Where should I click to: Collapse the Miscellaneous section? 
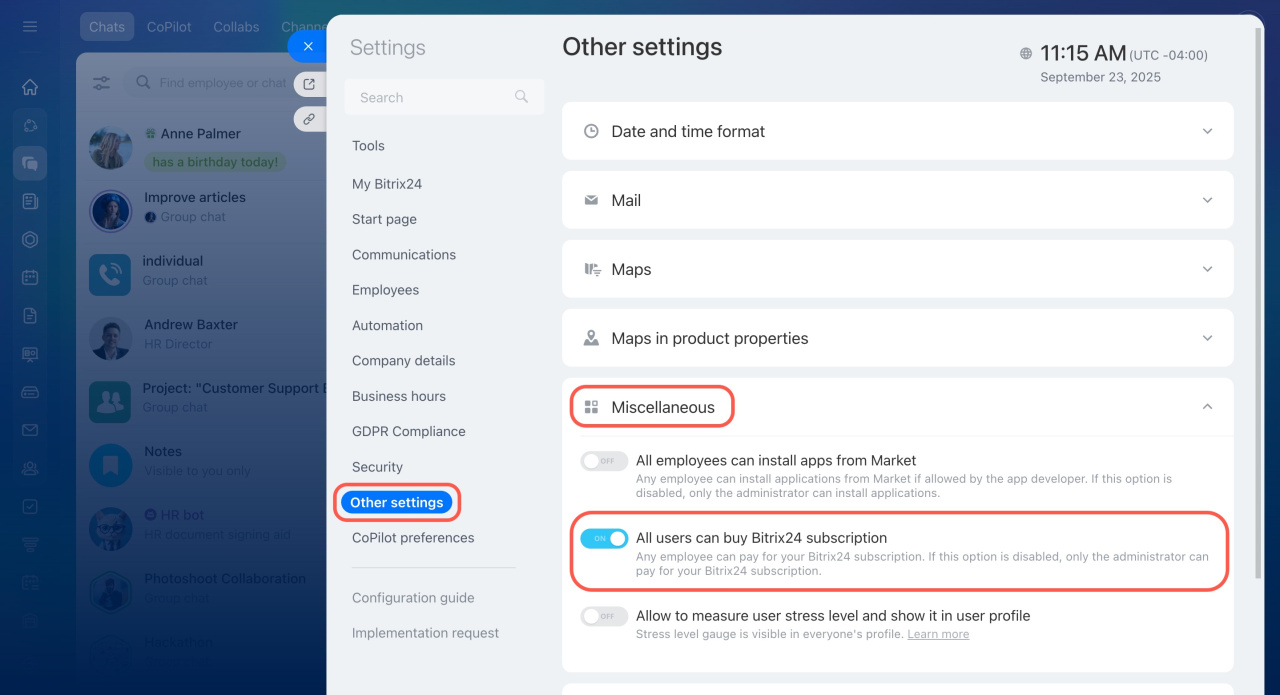click(1207, 407)
